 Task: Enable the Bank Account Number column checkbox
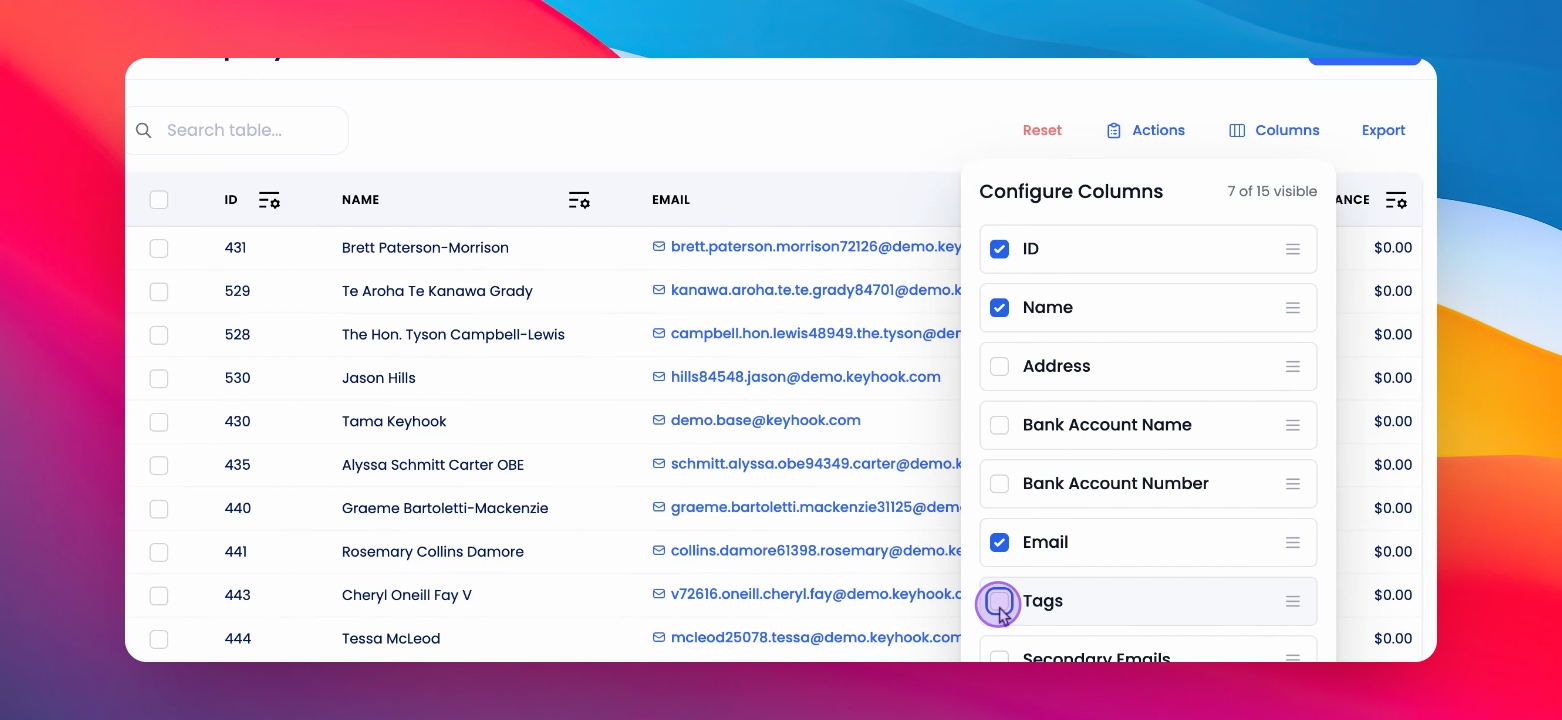999,484
